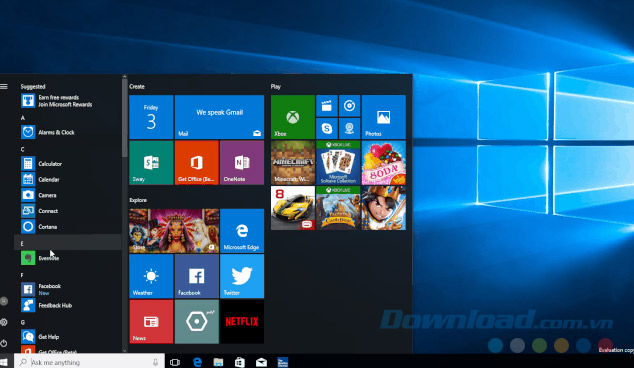
Task: Click the Earn free rewards suggestion
Action: [x=68, y=101]
